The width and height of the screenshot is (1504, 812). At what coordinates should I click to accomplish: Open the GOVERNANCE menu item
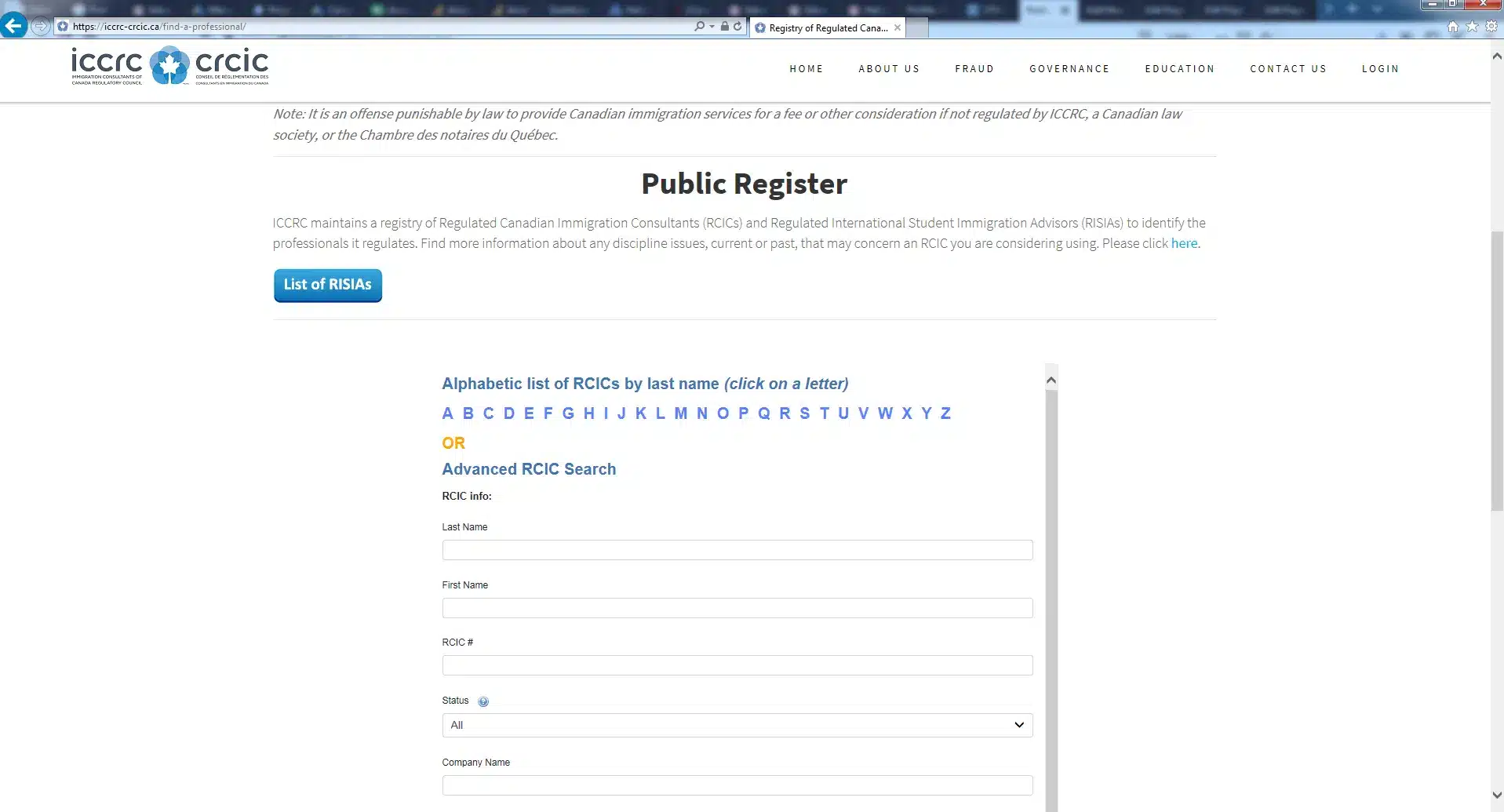(1069, 69)
